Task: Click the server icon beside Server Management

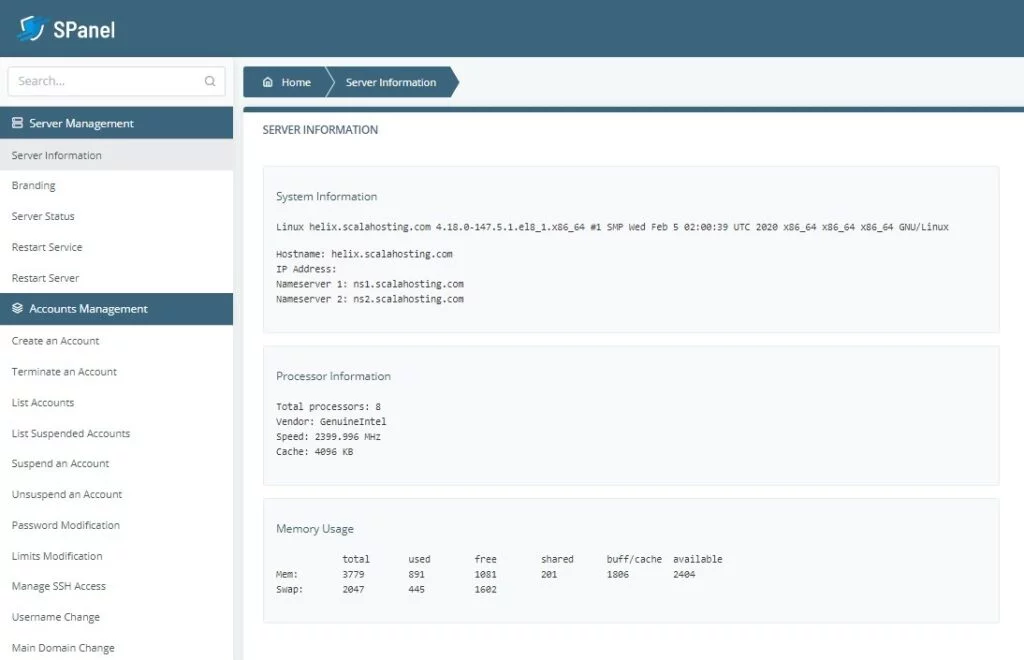Action: pos(17,122)
